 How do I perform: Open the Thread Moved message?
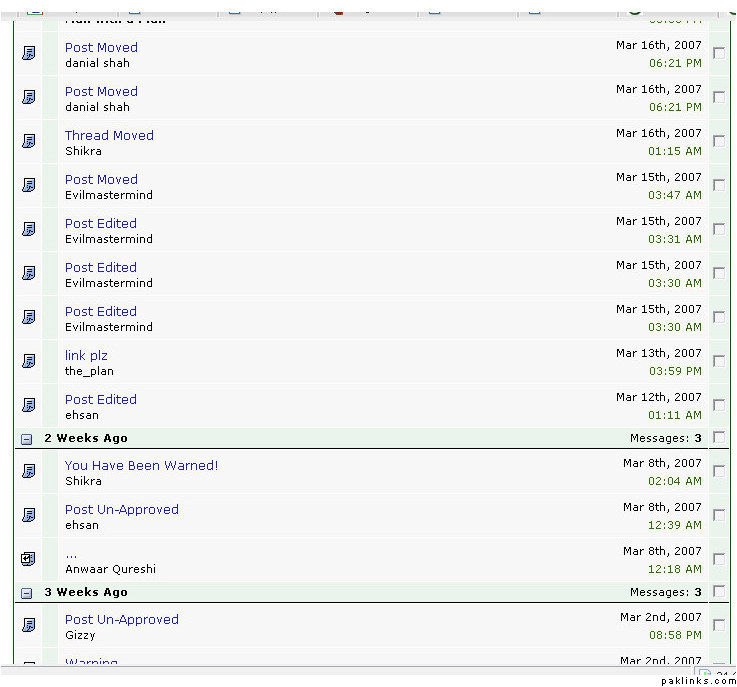(109, 135)
